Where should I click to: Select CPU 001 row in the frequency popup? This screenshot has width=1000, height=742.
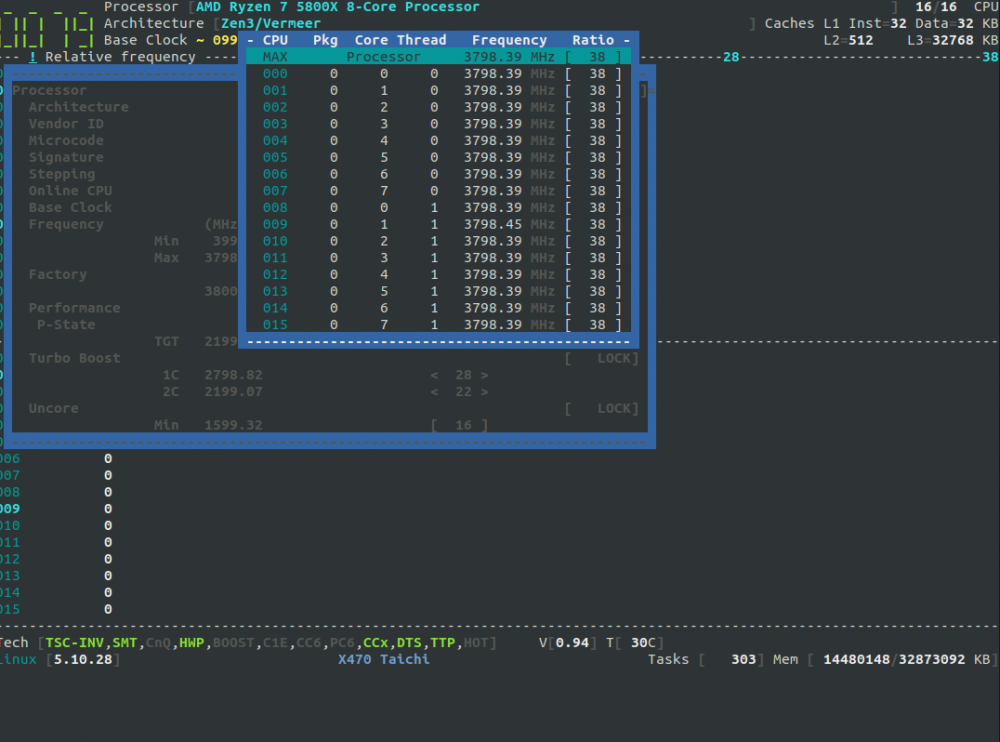[x=439, y=91]
